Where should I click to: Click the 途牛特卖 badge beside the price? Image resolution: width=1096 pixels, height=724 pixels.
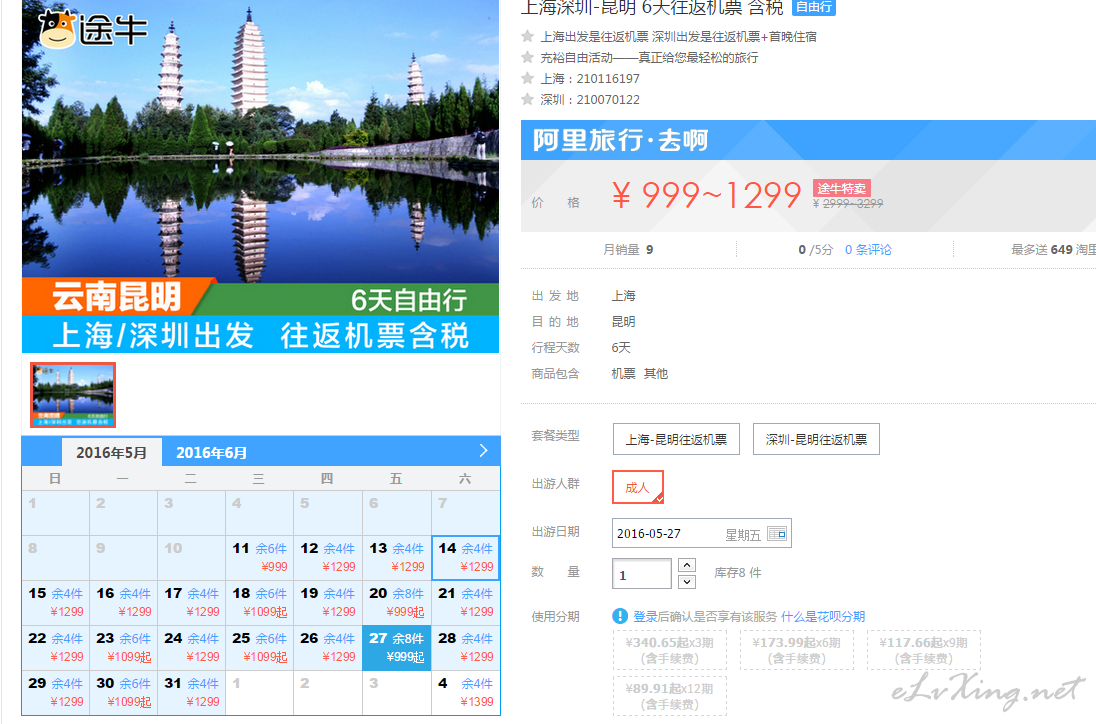coord(842,188)
